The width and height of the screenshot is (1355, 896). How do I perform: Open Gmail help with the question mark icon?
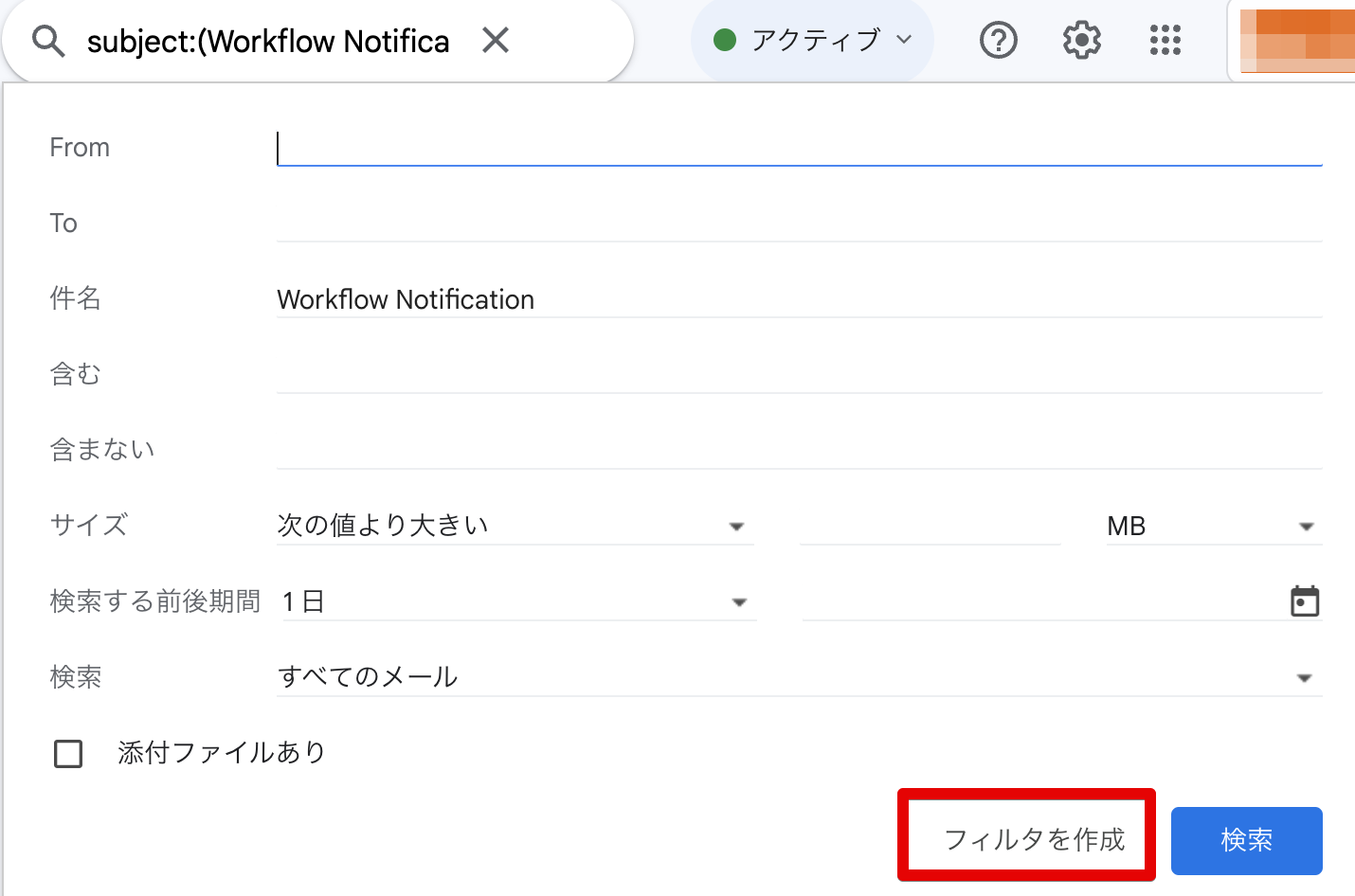pos(998,40)
